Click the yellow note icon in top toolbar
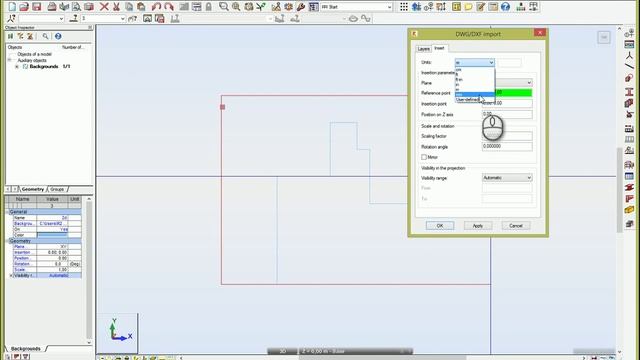This screenshot has width=640, height=360. coord(468,7)
